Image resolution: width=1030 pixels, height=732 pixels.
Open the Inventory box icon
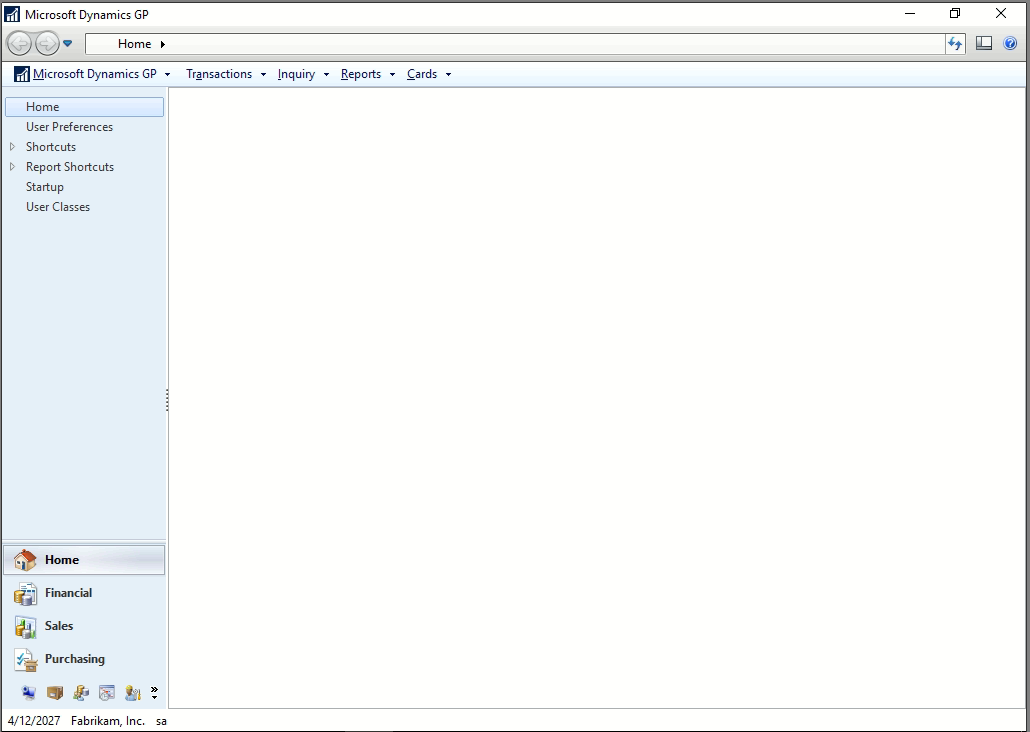point(55,693)
